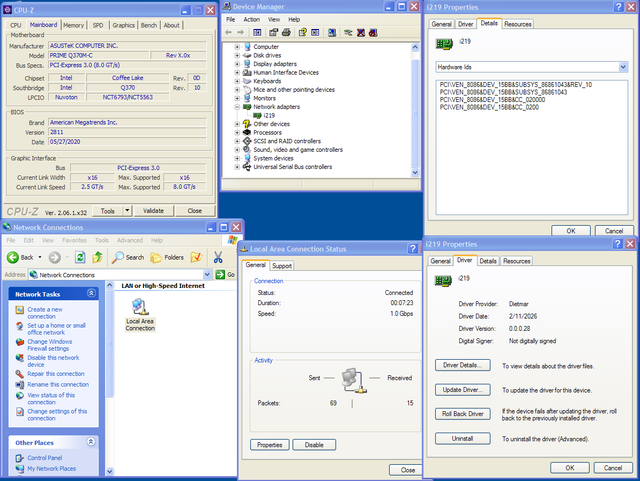Click the Repair this connection icon
Viewport: 640px width, 481px height.
coord(20,374)
